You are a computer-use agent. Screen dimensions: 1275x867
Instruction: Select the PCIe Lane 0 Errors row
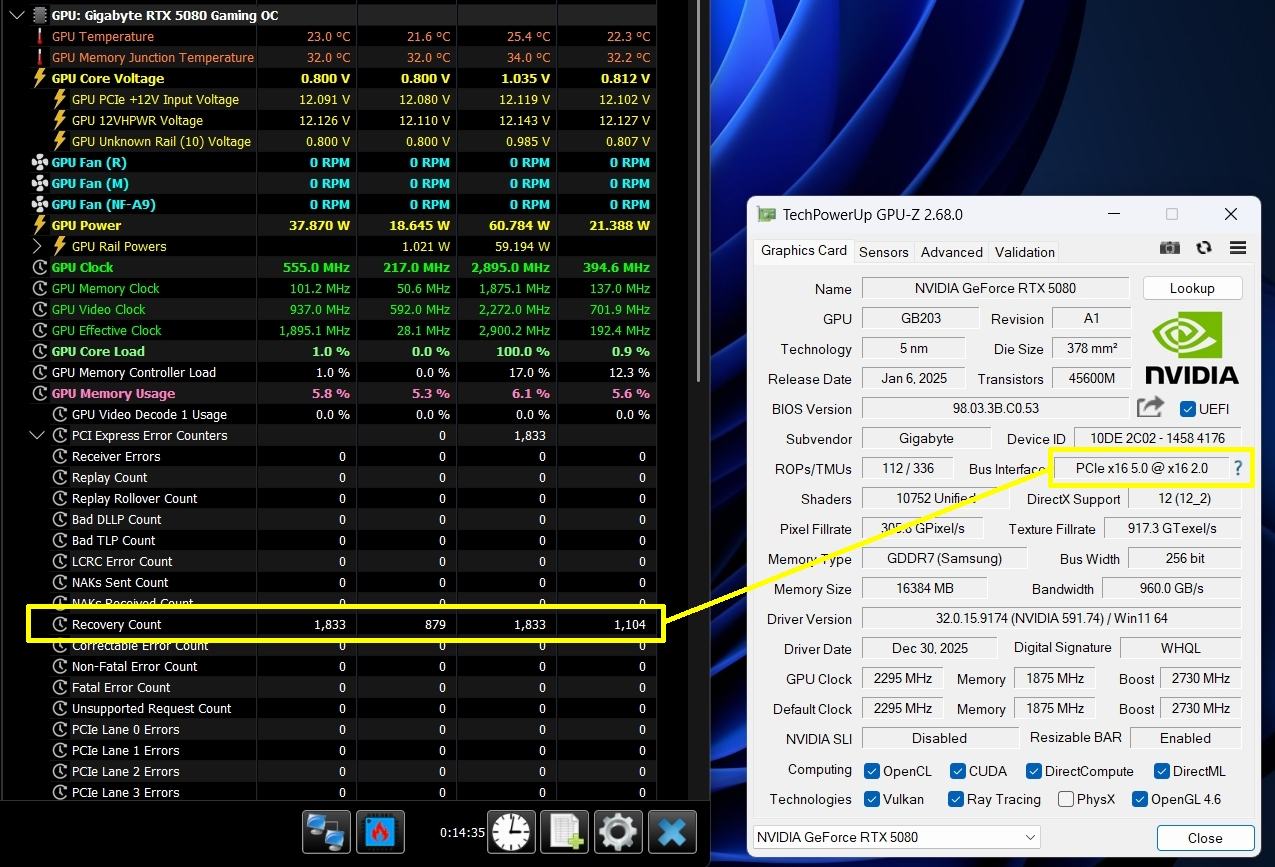pyautogui.click(x=344, y=729)
